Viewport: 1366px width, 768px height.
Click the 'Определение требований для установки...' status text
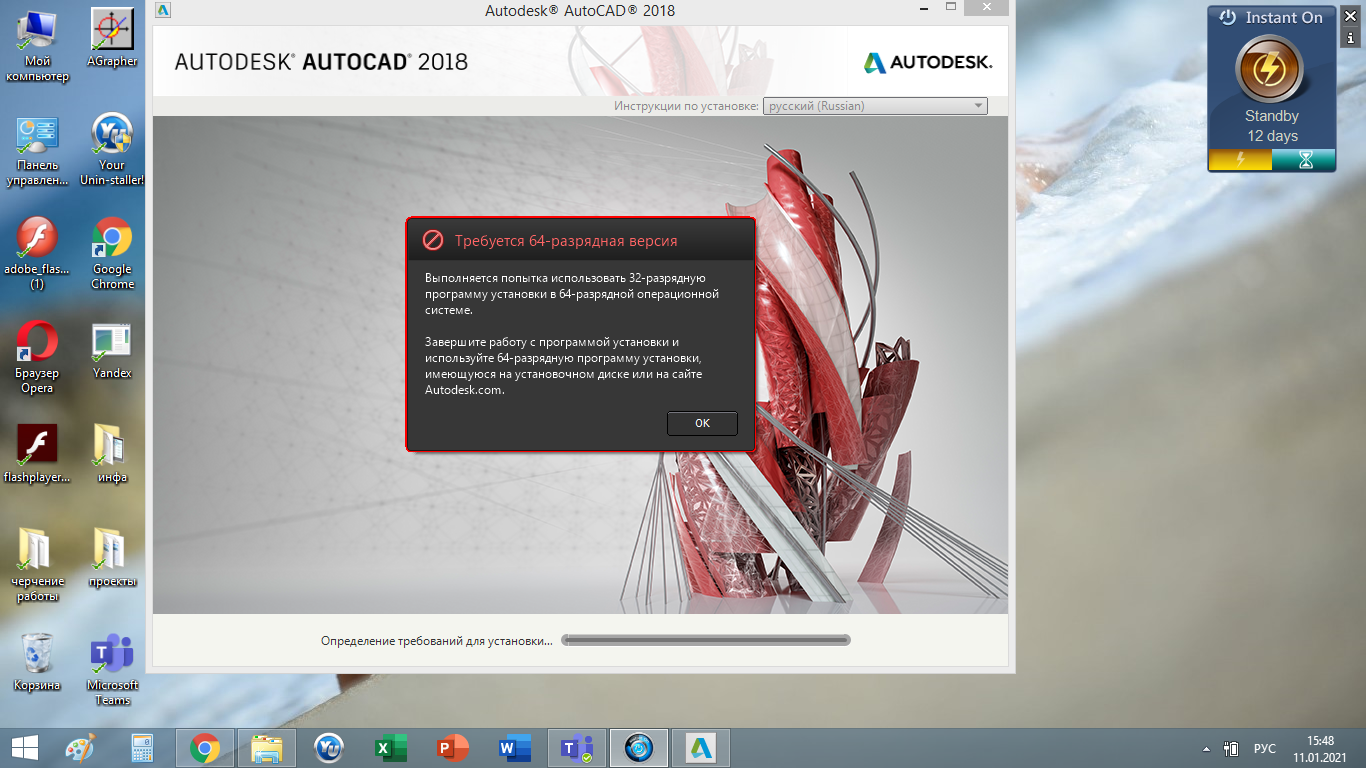coord(437,641)
